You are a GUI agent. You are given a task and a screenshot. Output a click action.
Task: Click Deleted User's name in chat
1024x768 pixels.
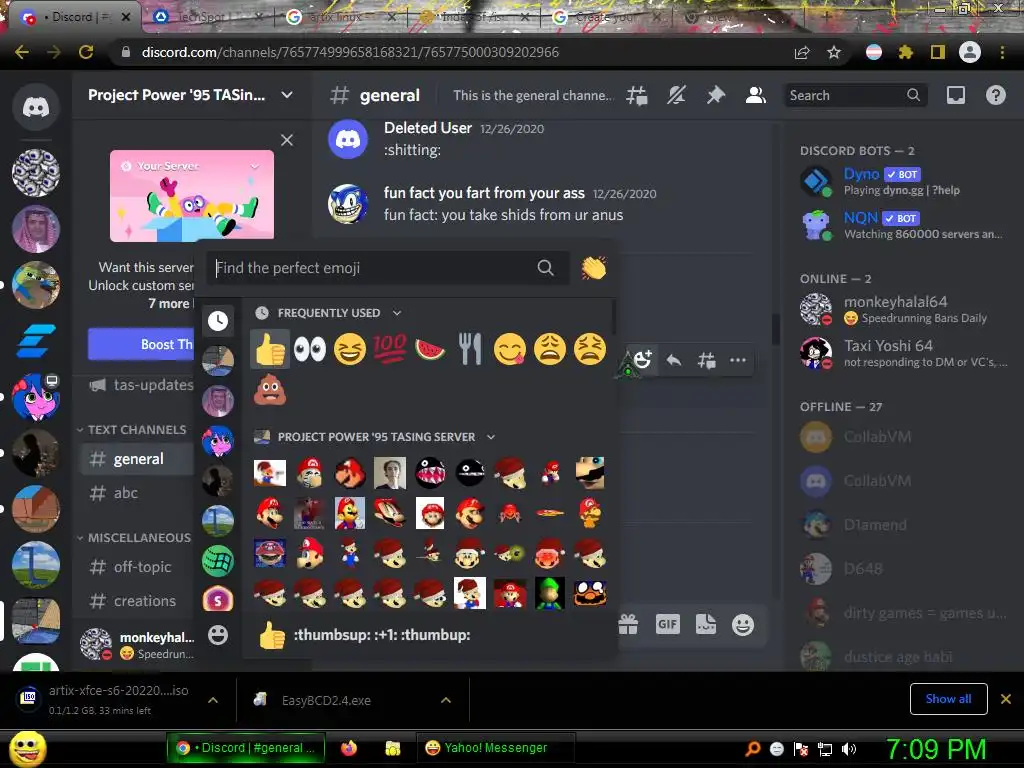(x=428, y=128)
